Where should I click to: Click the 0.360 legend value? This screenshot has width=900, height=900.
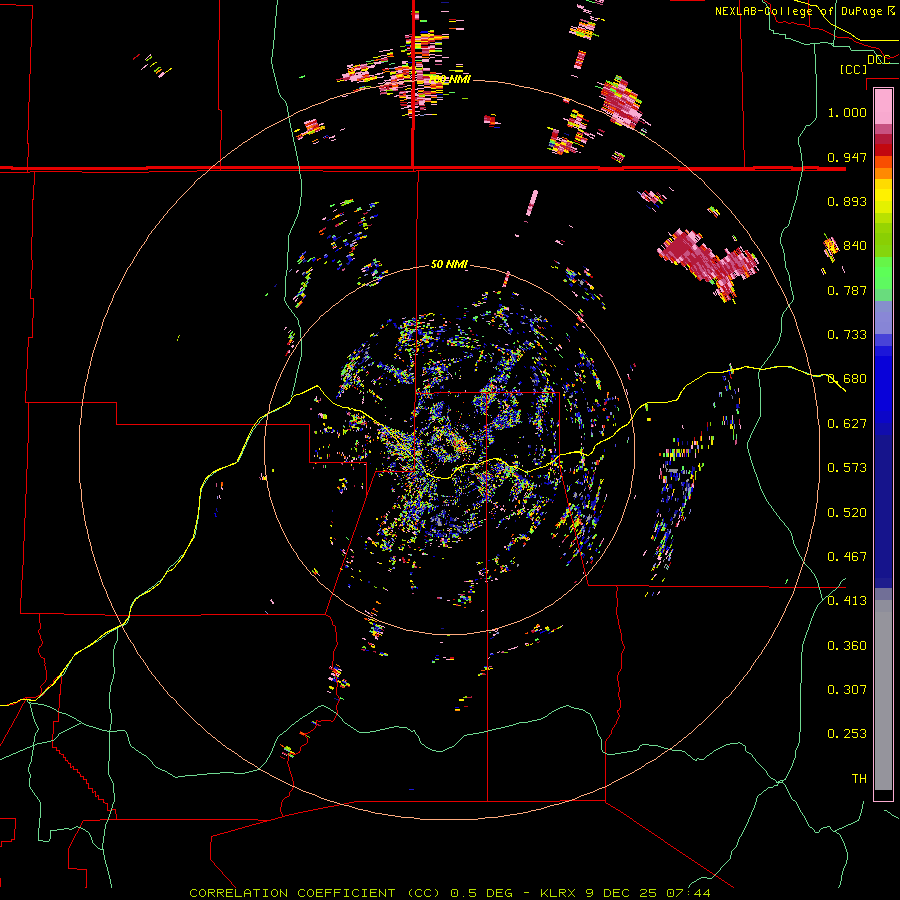[x=847, y=646]
